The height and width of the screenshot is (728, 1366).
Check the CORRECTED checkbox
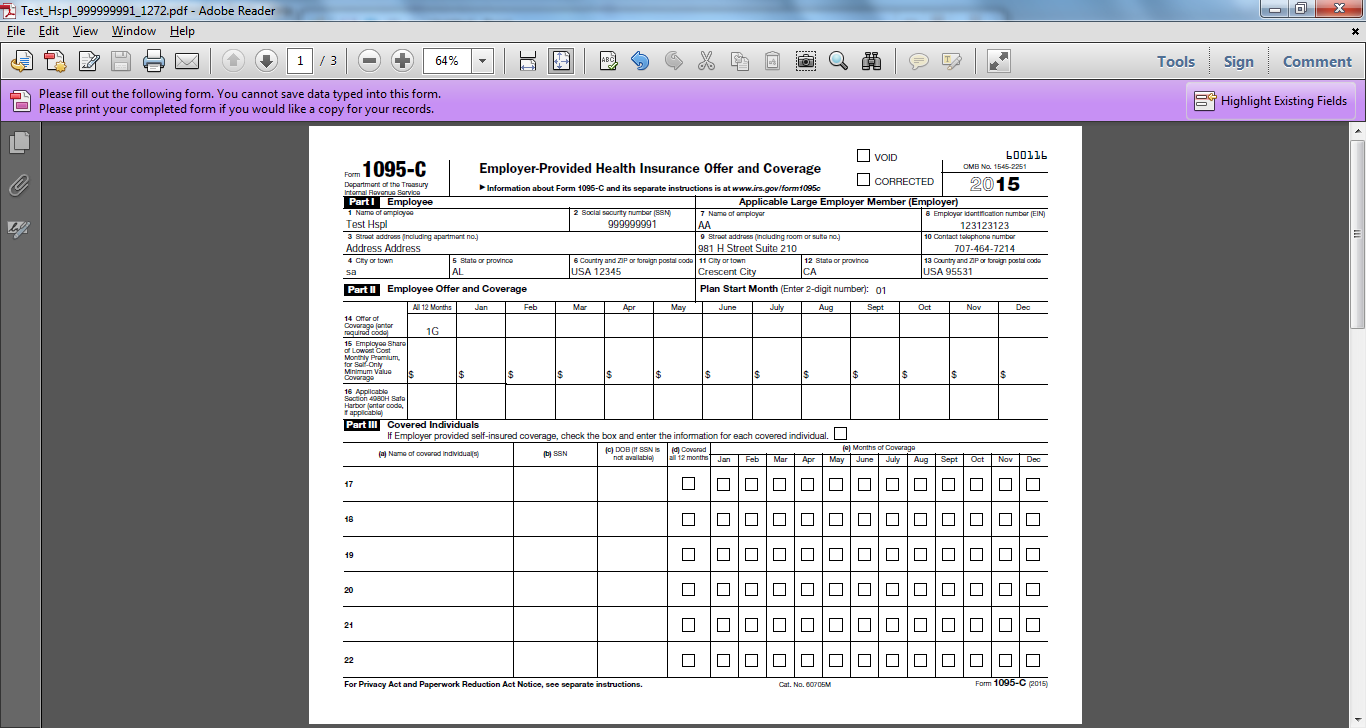click(863, 180)
